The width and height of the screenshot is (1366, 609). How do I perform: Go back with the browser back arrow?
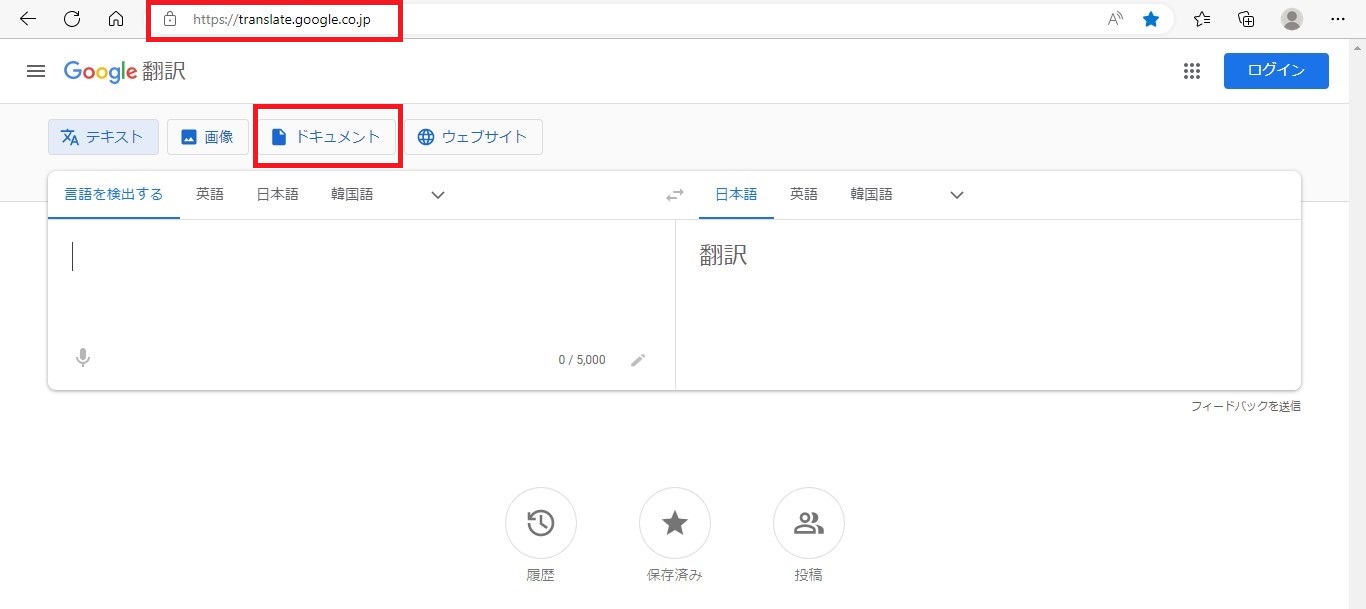pos(28,19)
